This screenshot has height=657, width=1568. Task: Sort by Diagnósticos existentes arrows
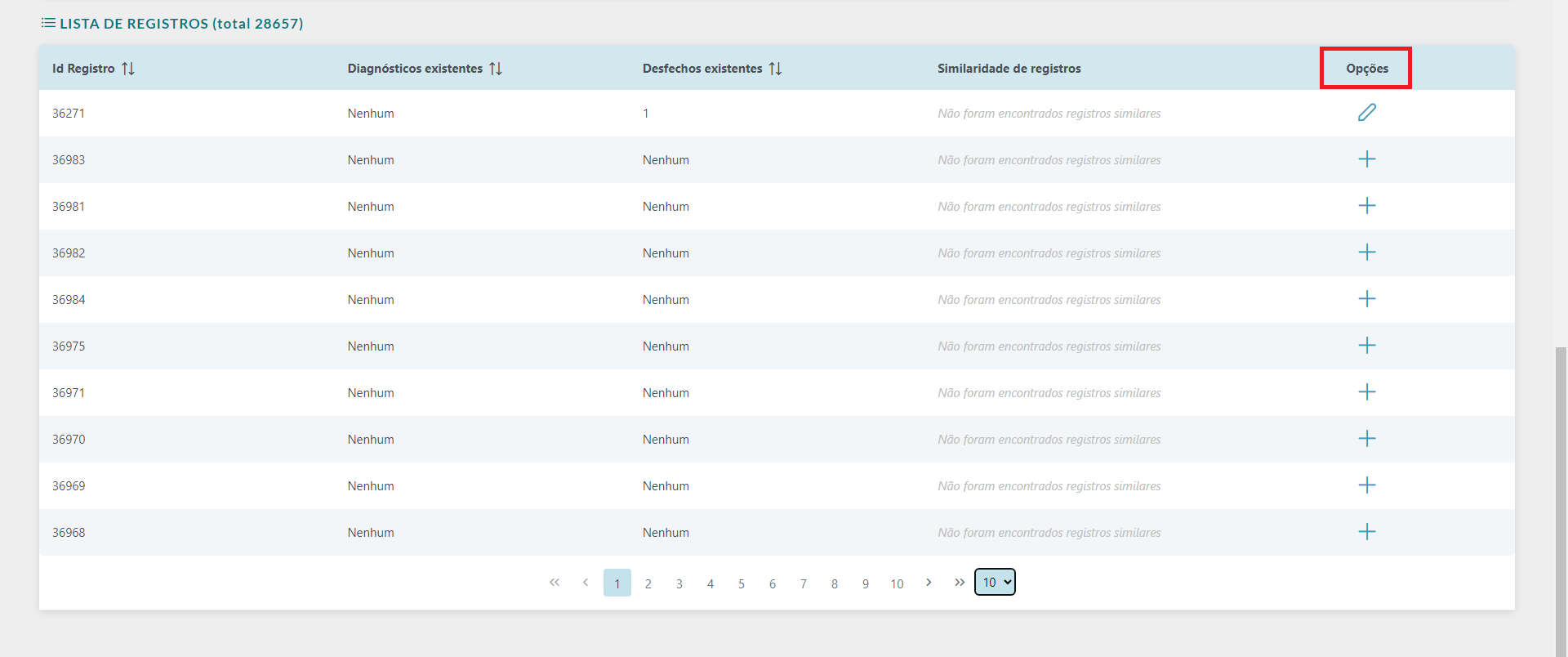tap(496, 69)
